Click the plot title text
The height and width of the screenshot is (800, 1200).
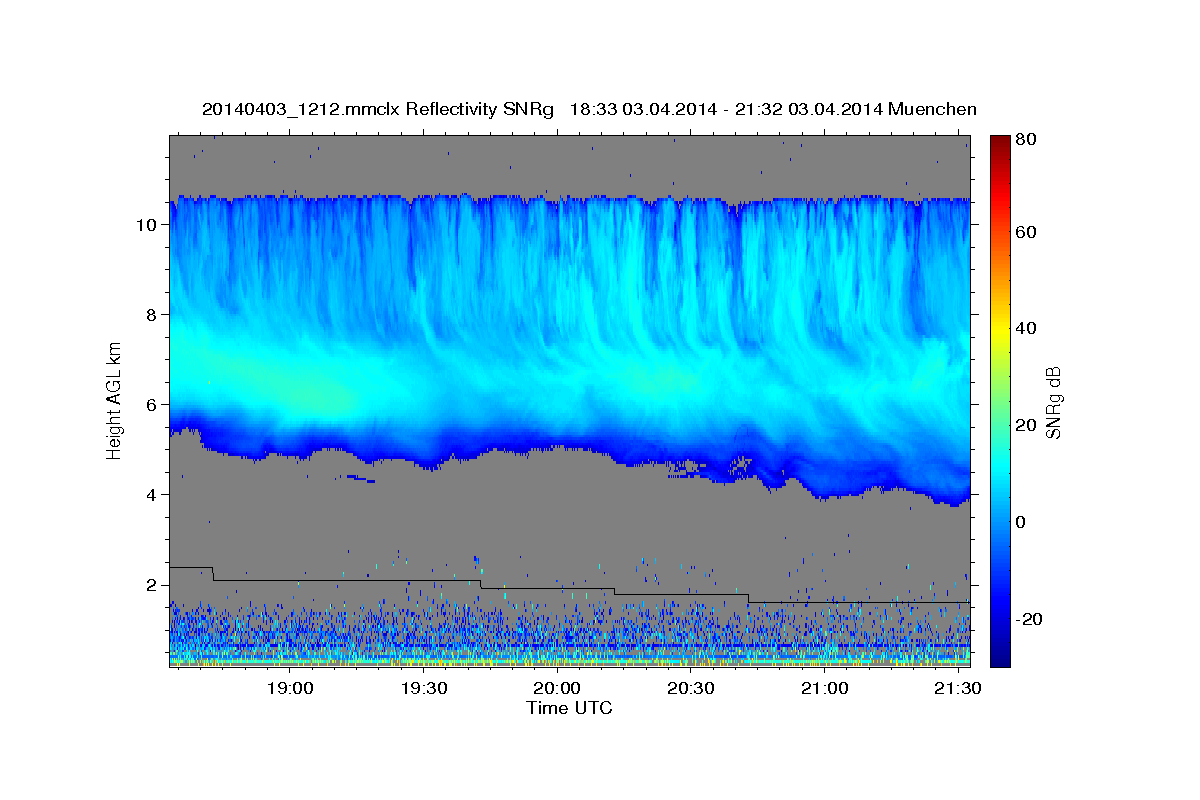click(589, 109)
